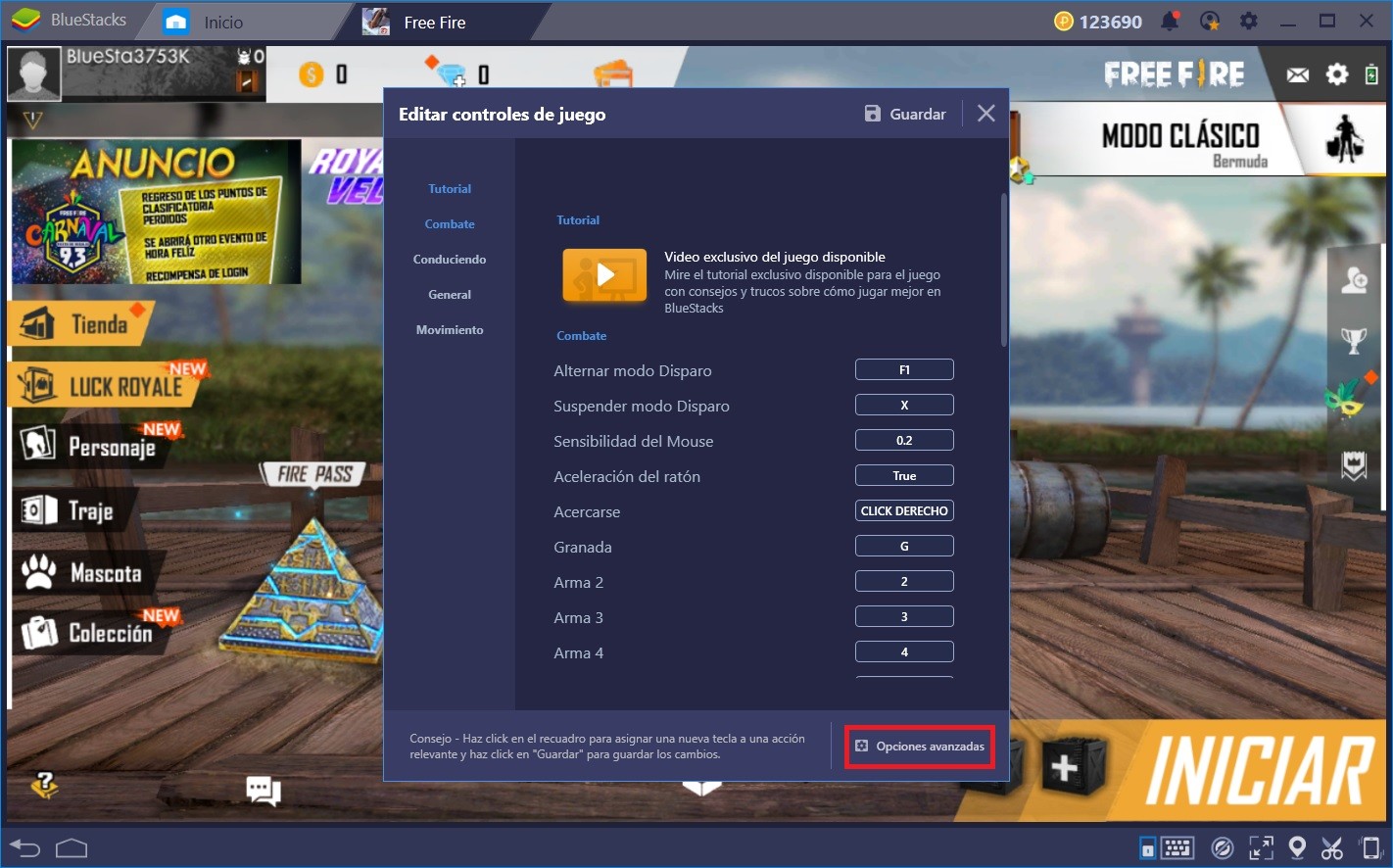Edit the Arma 4 key field

click(x=904, y=651)
